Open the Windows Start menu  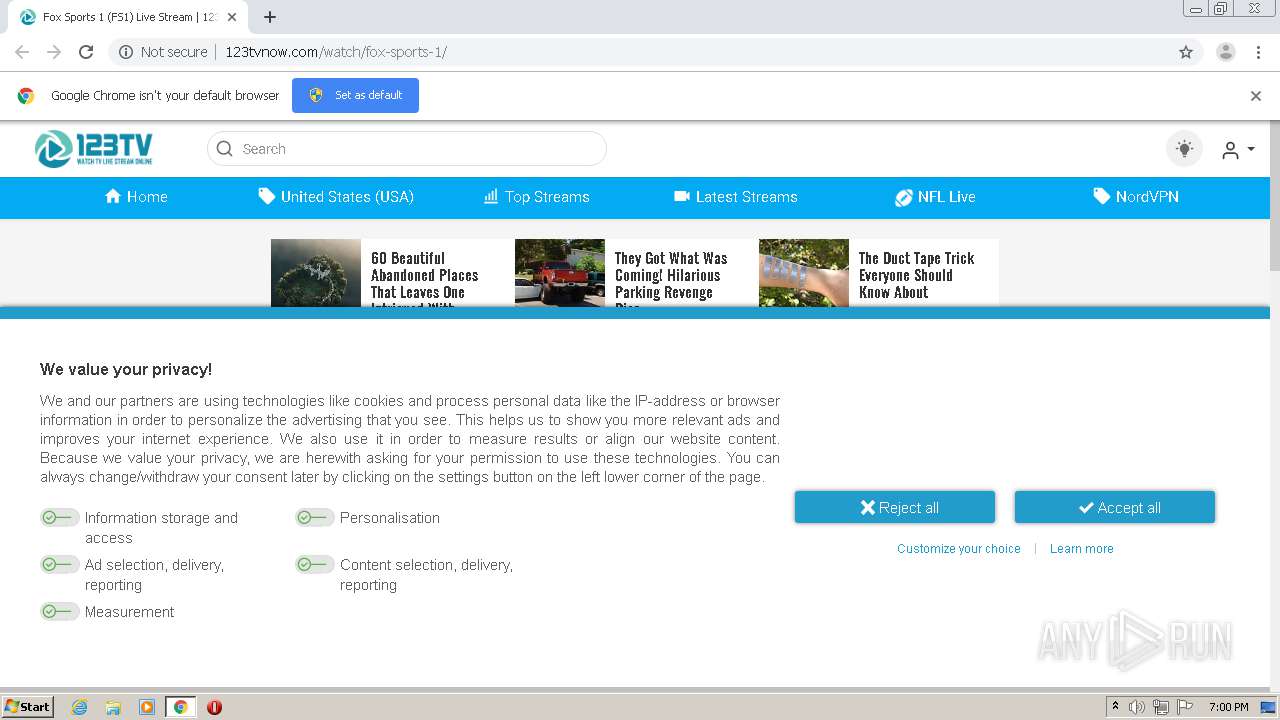click(28, 707)
